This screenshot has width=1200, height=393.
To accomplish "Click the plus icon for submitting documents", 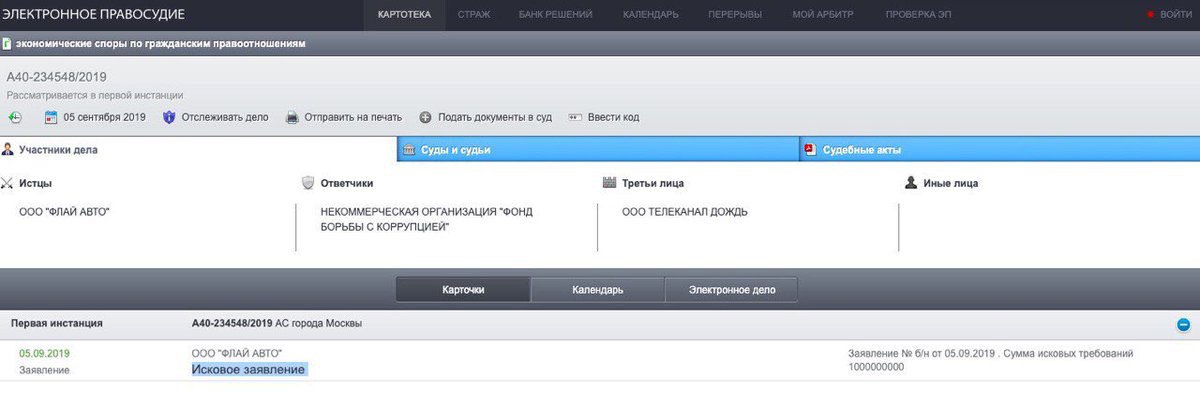I will 425,117.
